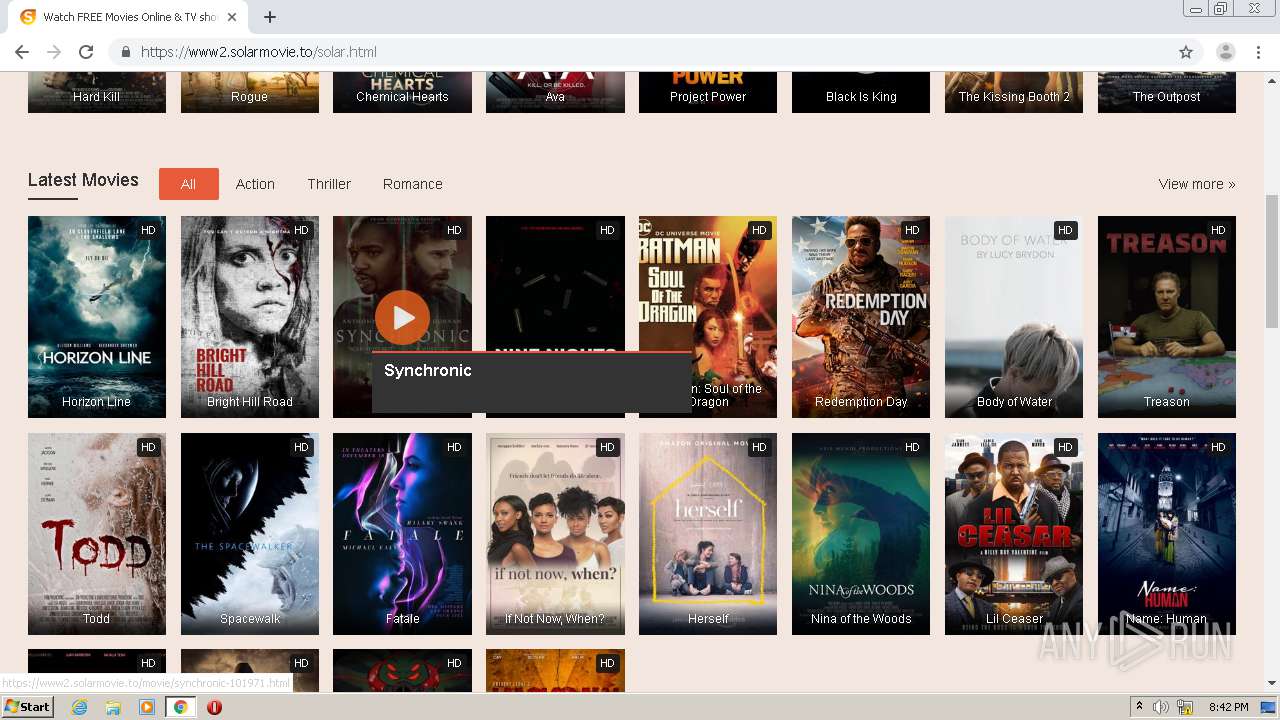Close the solarmovie browser tab

point(232,17)
